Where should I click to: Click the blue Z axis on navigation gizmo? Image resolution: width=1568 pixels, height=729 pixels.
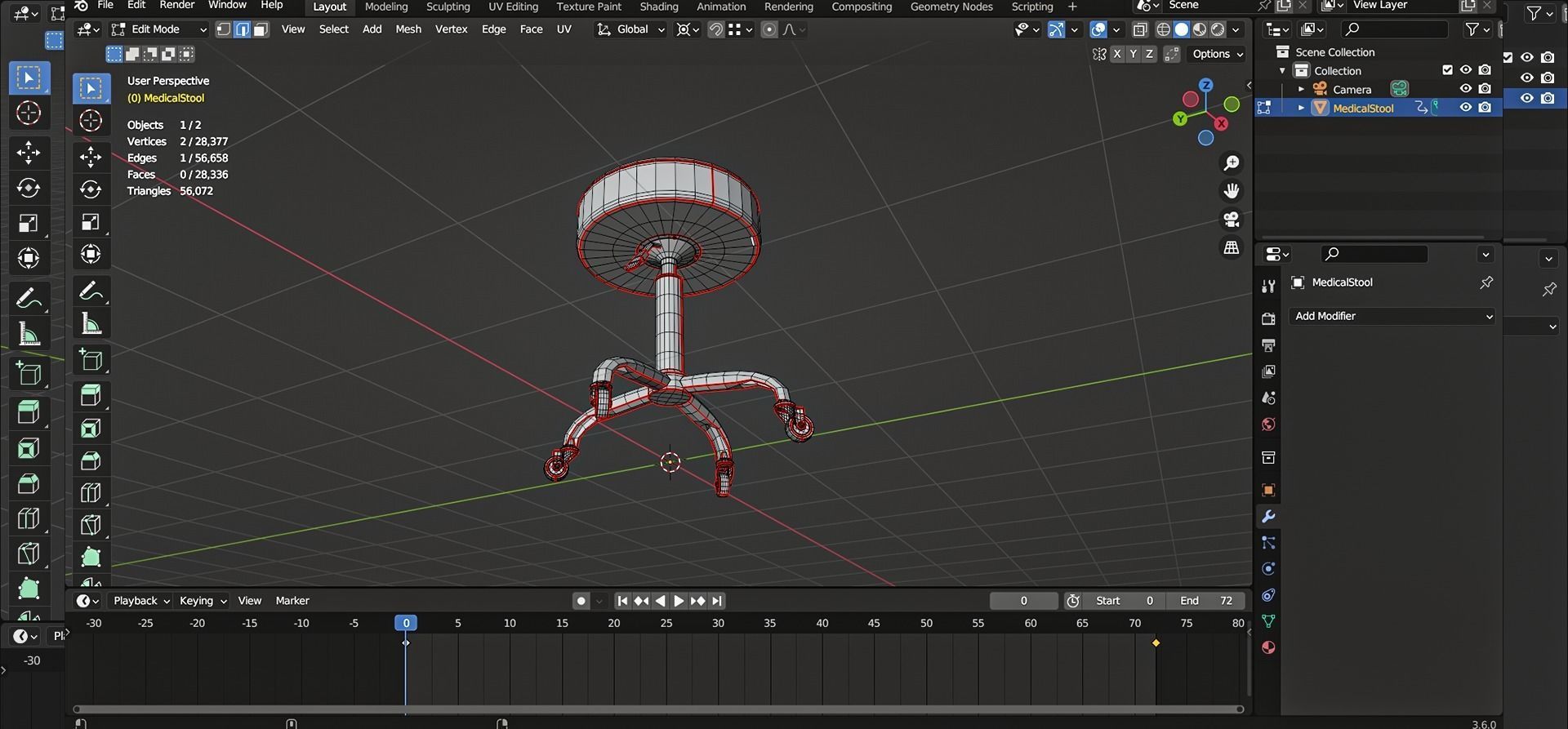(1205, 85)
